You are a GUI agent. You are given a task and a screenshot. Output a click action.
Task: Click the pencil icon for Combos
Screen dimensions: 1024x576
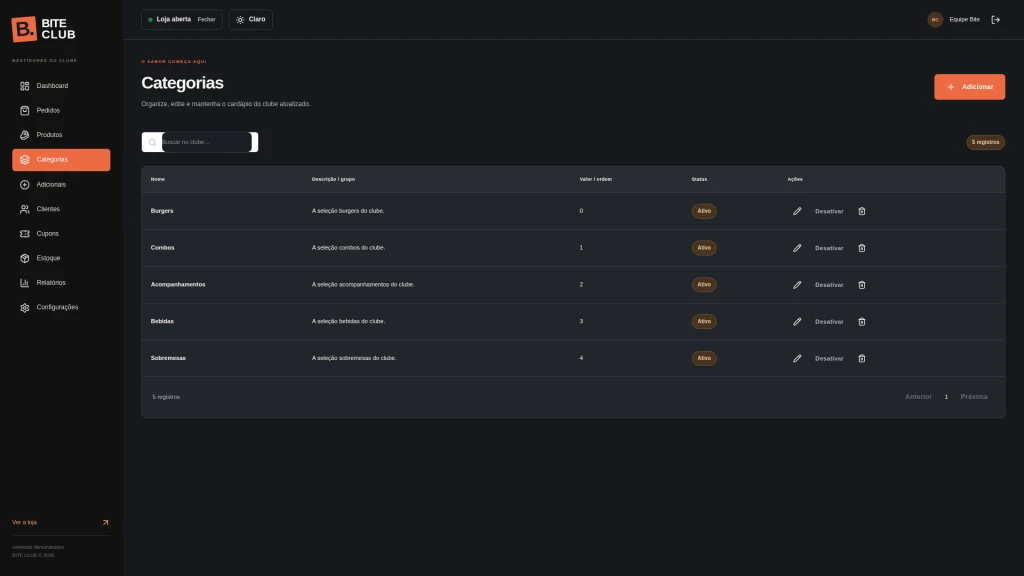tap(797, 248)
